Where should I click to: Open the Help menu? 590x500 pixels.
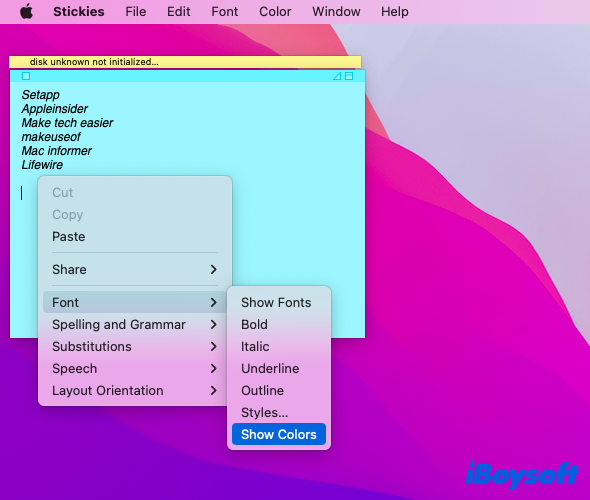click(x=395, y=12)
